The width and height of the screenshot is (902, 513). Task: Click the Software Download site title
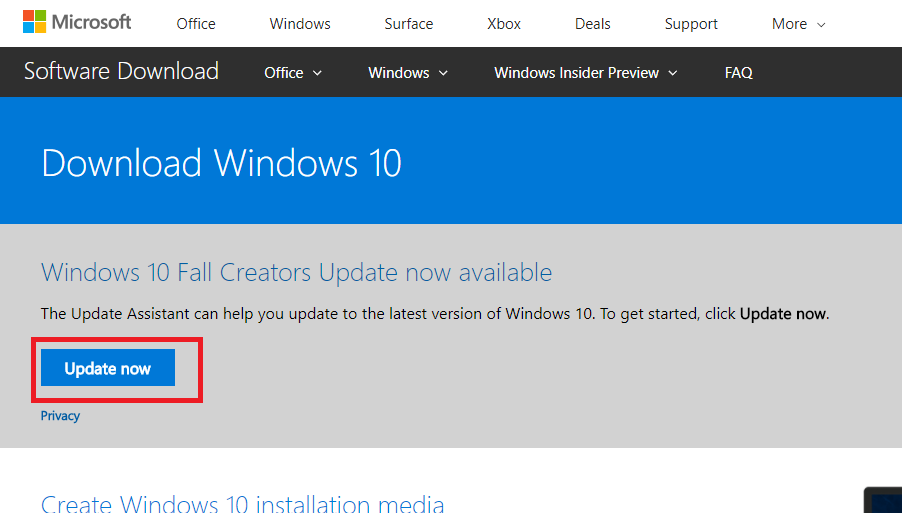pos(121,72)
